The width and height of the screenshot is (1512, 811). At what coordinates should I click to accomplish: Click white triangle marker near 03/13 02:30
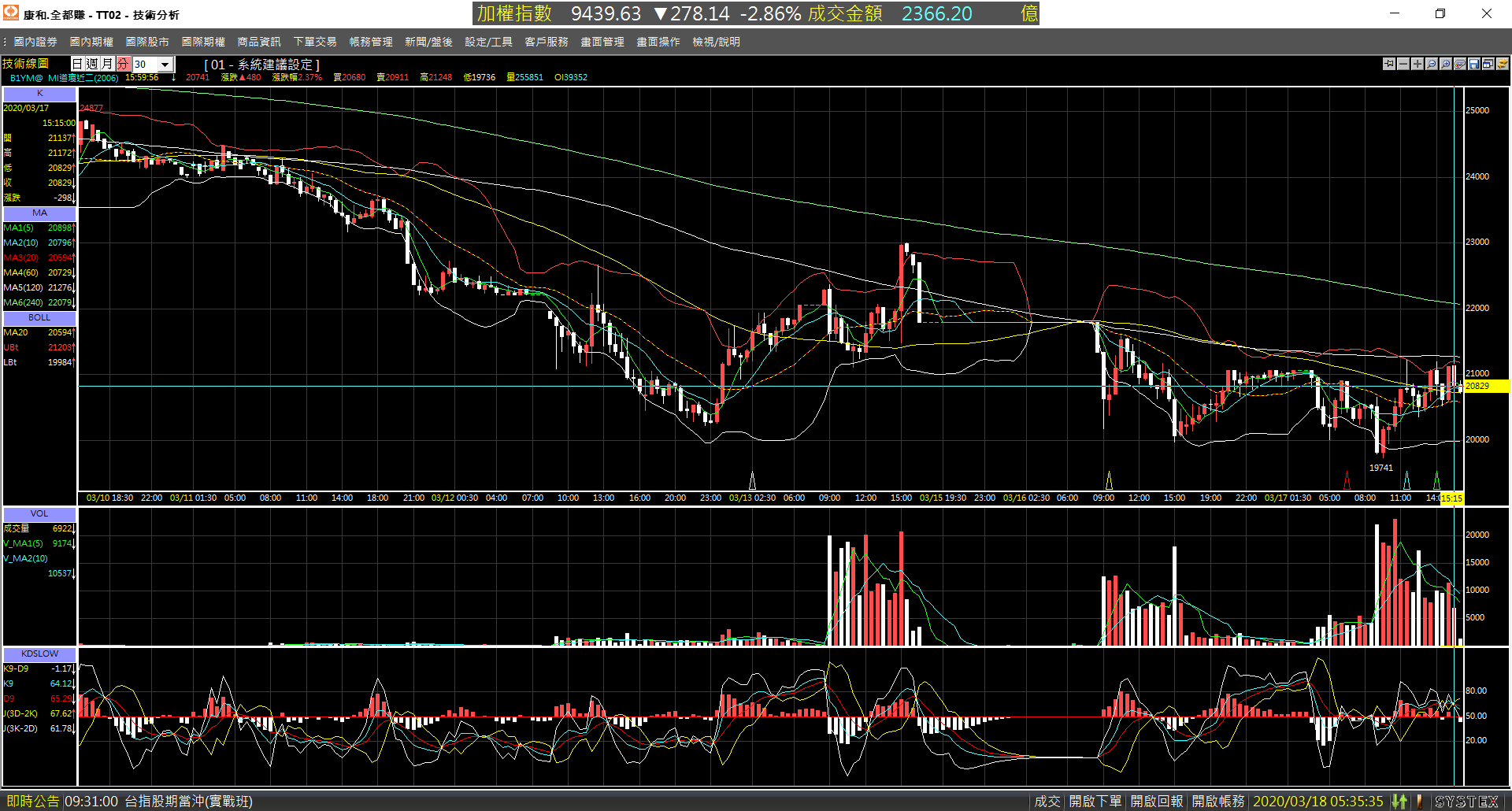[x=752, y=480]
